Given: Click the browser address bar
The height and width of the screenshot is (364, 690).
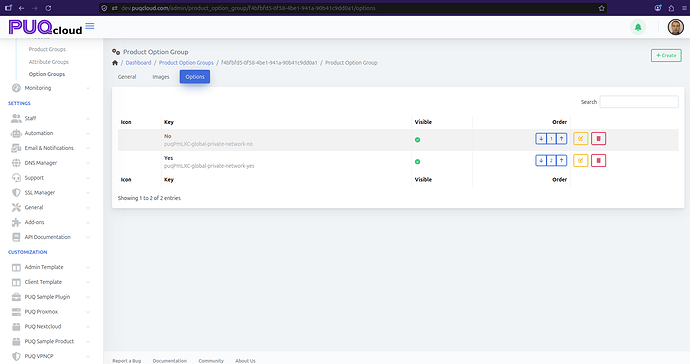Looking at the screenshot, I should pyautogui.click(x=352, y=8).
